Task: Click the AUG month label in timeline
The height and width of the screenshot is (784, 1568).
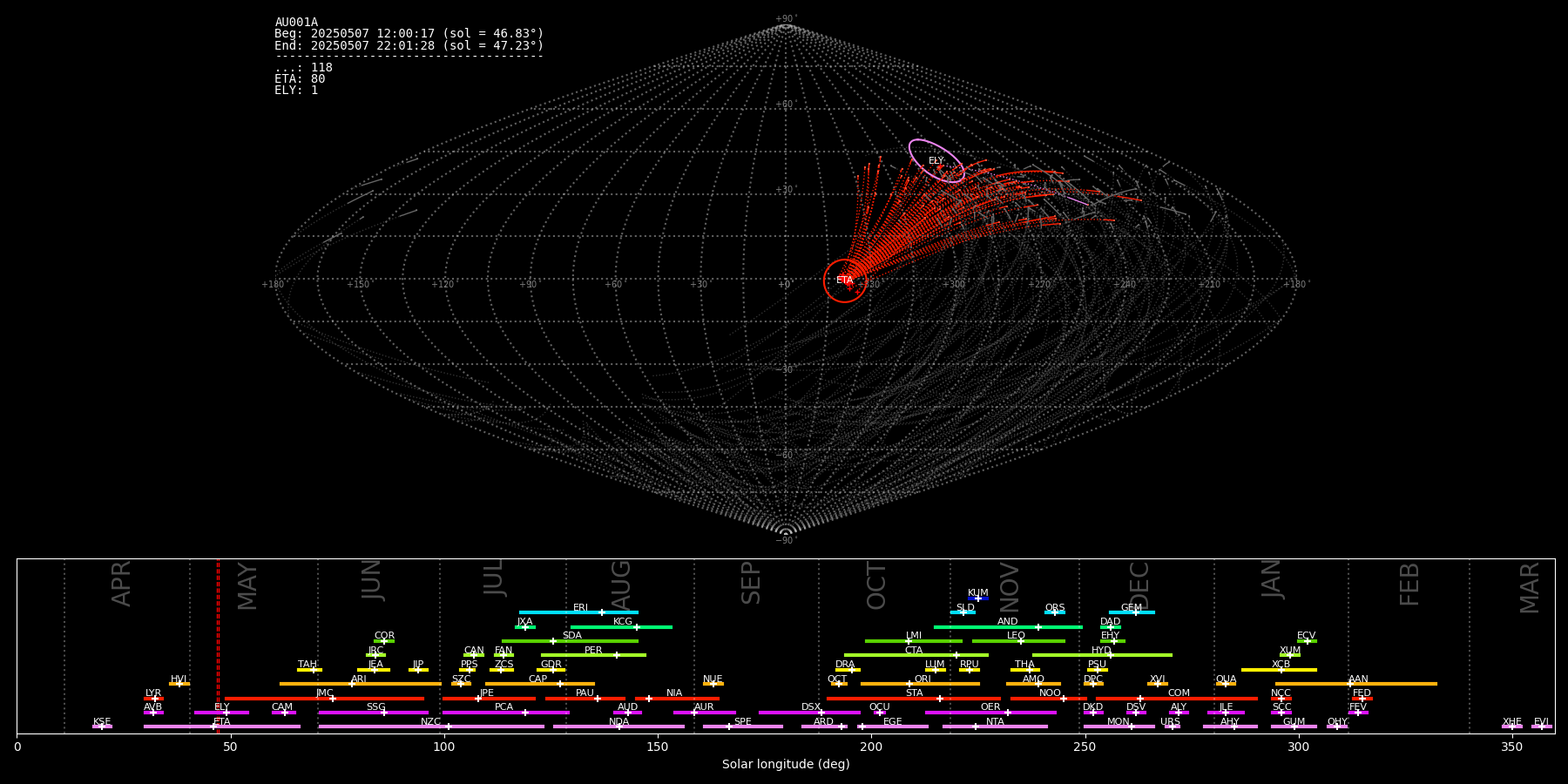Action: 621,585
